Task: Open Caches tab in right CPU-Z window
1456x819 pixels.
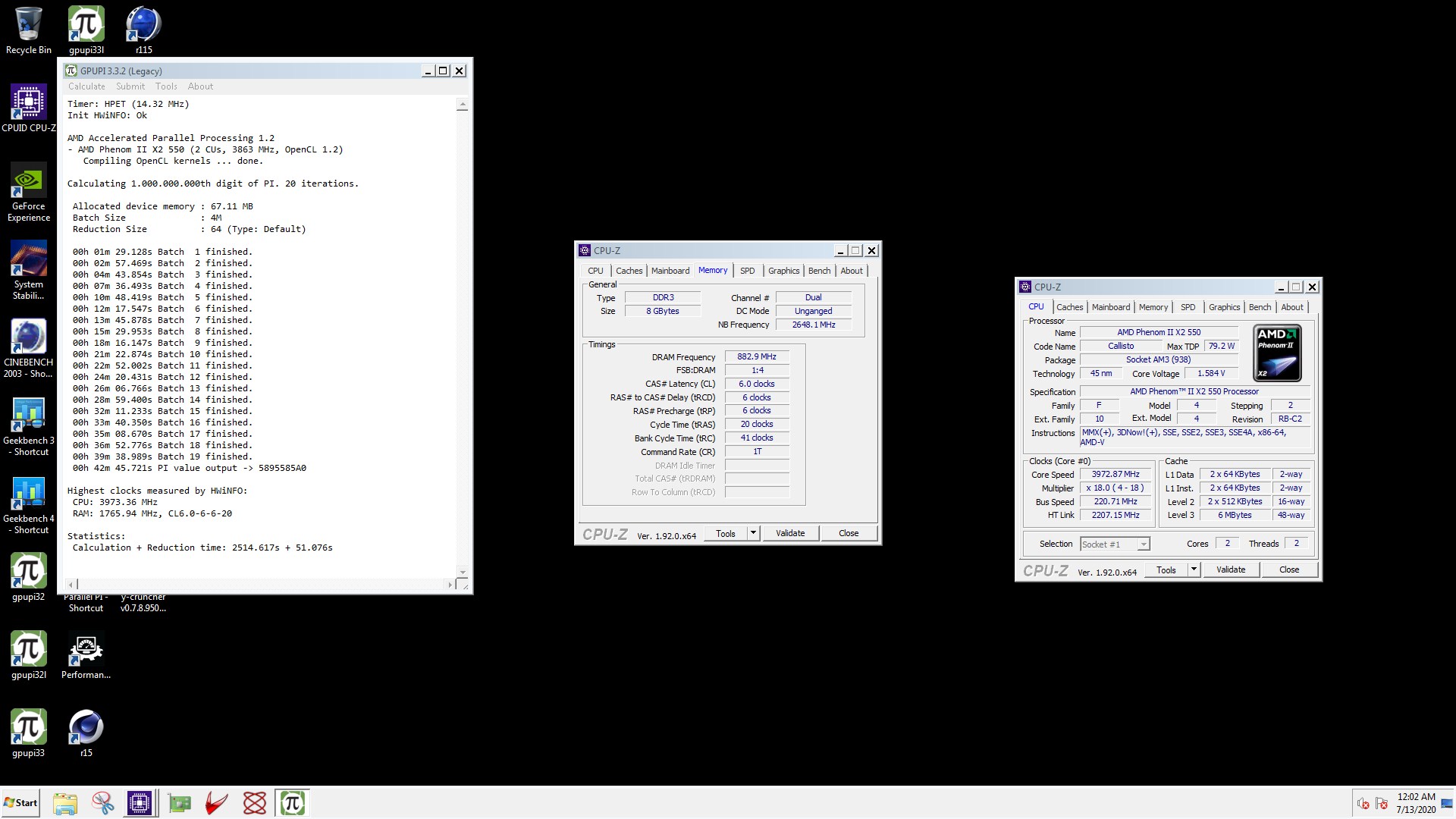Action: point(1069,307)
